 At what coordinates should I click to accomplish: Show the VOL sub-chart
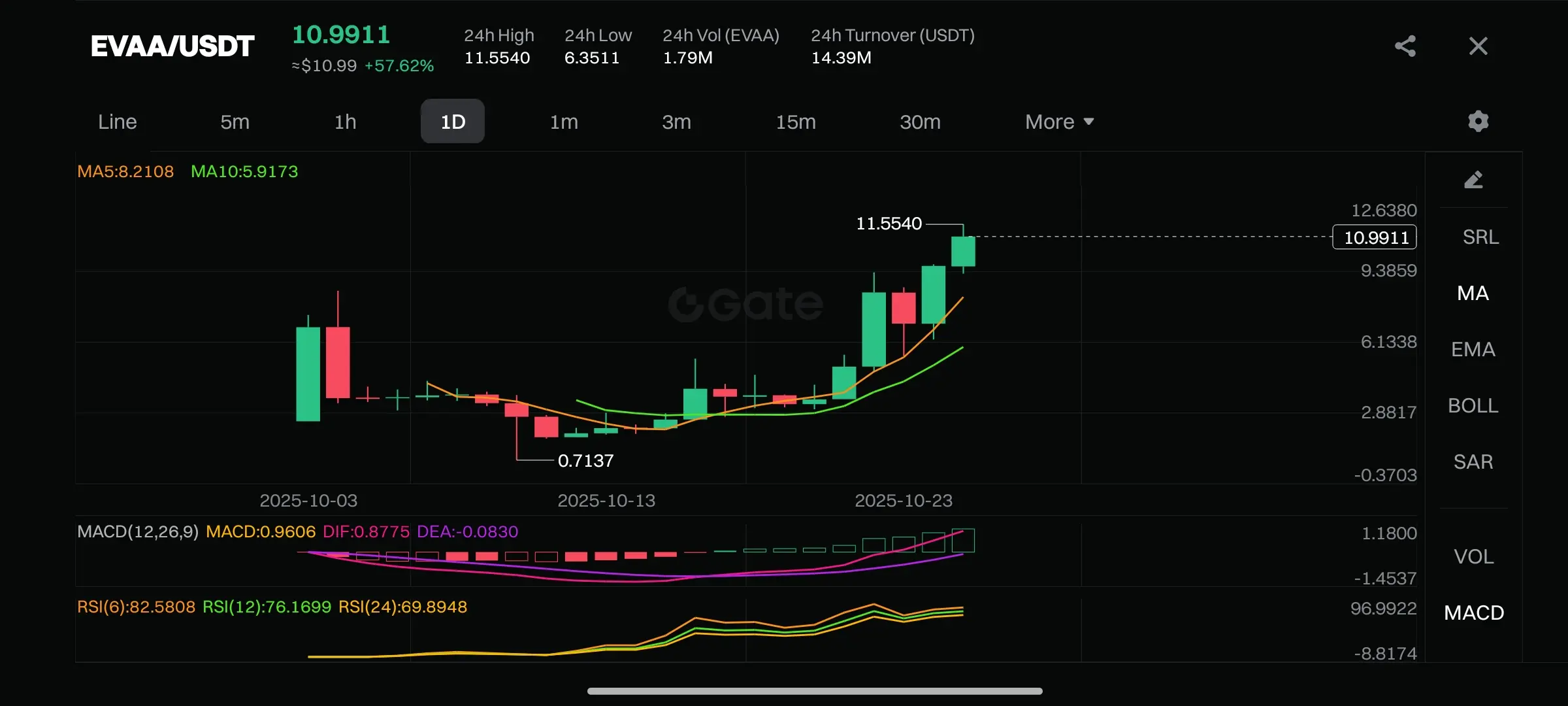click(x=1473, y=556)
